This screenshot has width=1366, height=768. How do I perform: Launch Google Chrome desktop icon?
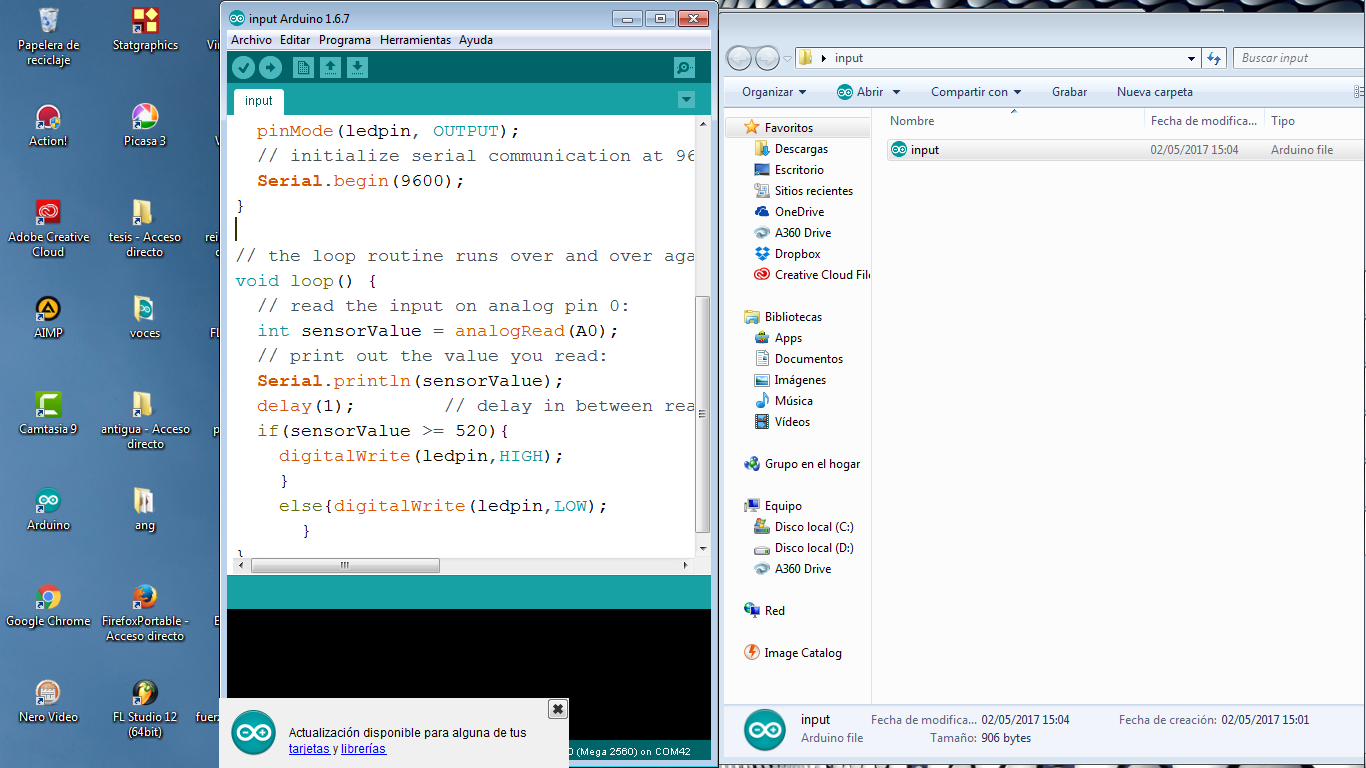pos(48,605)
